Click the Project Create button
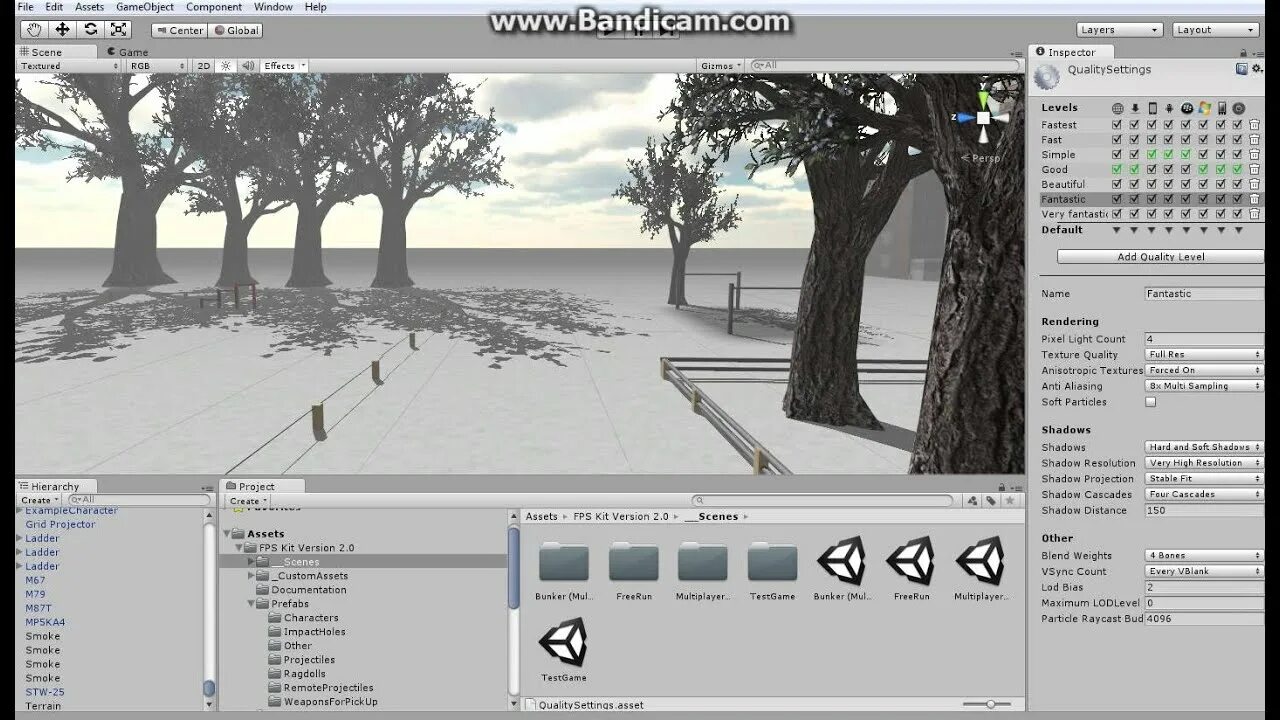The height and width of the screenshot is (720, 1280). [x=247, y=501]
